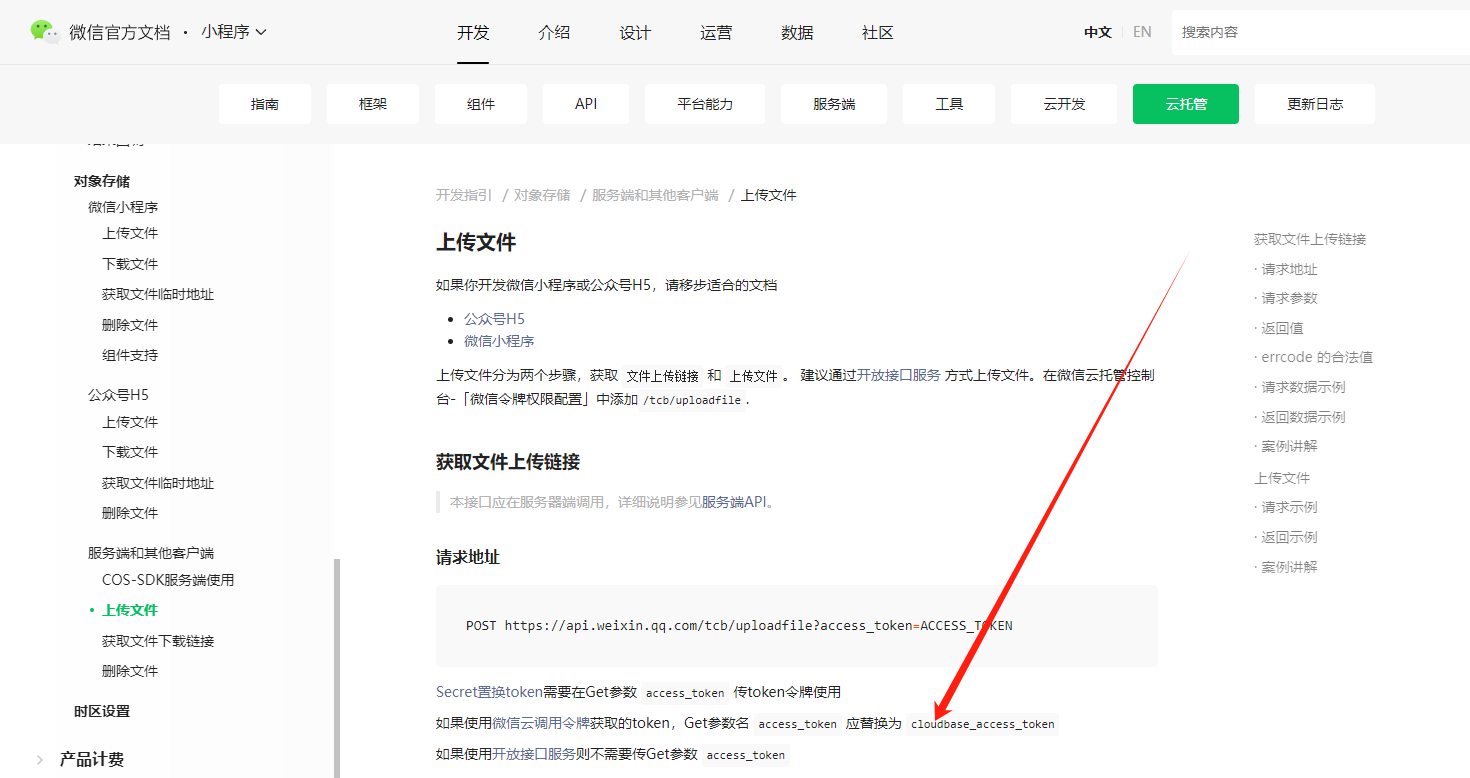Screen dimensions: 1470x778
Task: Jump to 返回示例 in the right outline
Action: (1290, 537)
